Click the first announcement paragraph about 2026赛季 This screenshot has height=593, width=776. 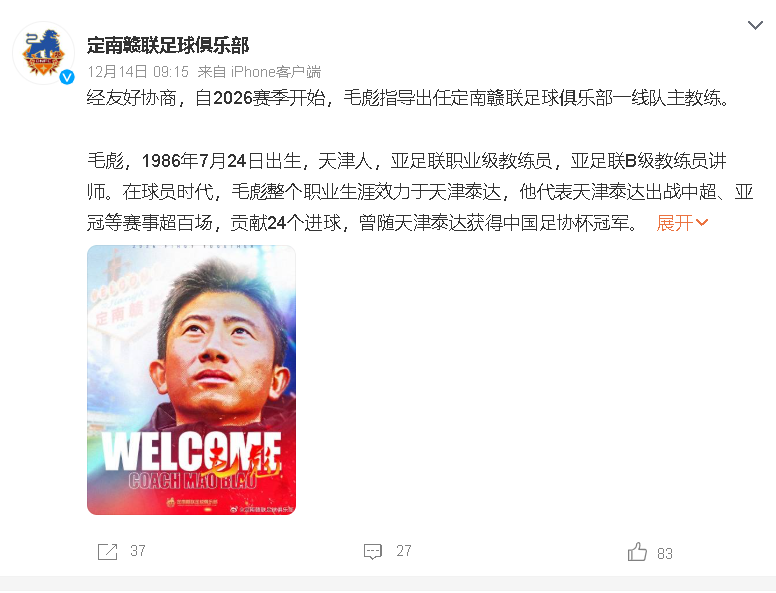(408, 98)
